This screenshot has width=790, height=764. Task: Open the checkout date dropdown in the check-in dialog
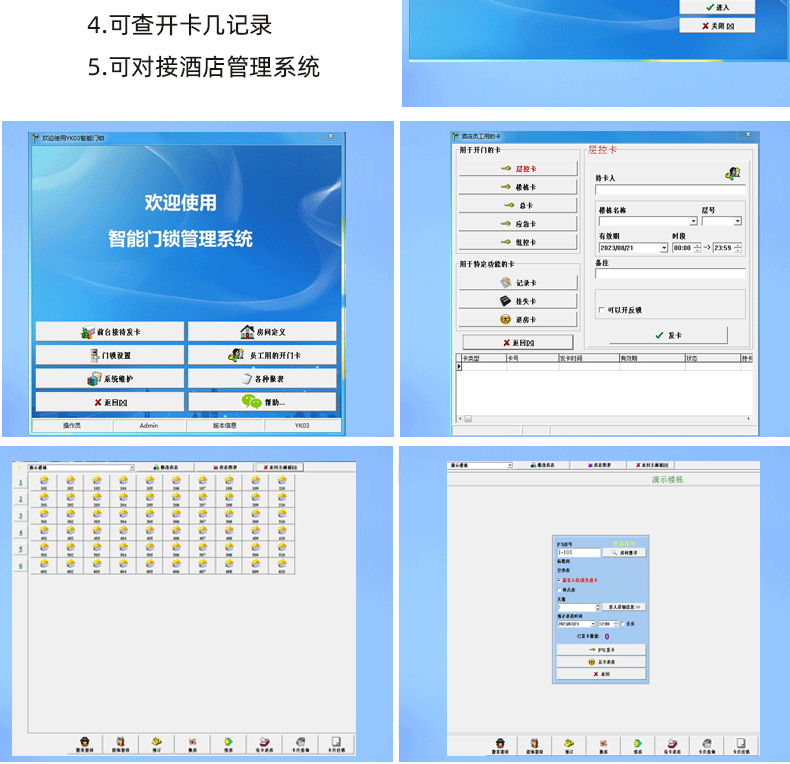point(592,624)
